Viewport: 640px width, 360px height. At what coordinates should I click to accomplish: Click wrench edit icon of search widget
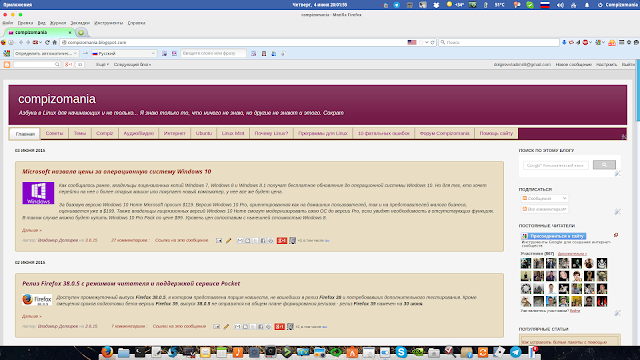point(618,173)
